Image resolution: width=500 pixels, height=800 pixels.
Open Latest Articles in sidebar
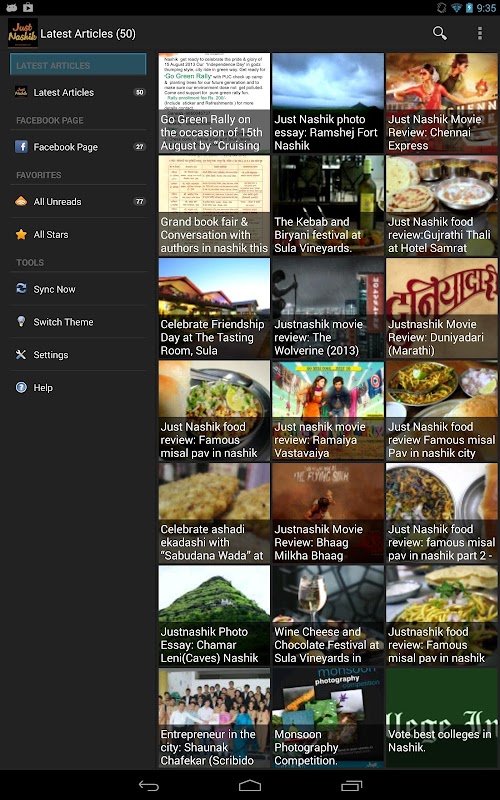(78, 92)
